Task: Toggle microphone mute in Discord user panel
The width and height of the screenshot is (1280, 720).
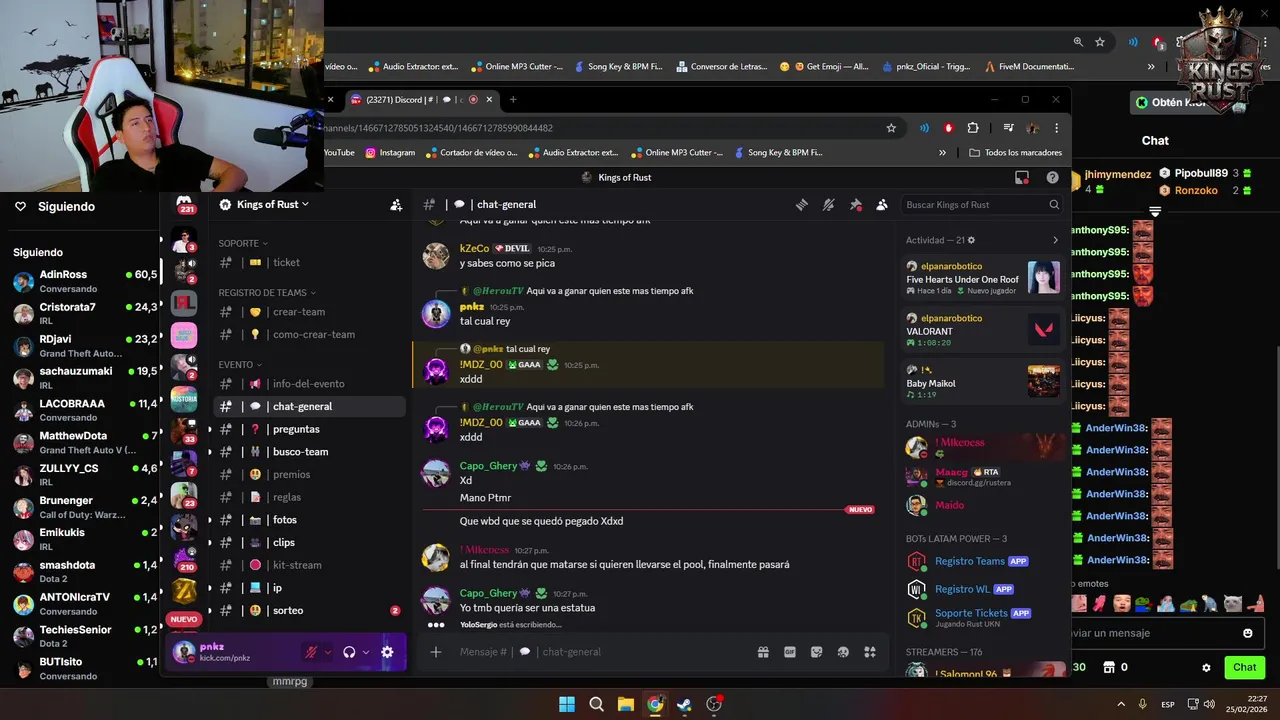Action: tap(311, 652)
